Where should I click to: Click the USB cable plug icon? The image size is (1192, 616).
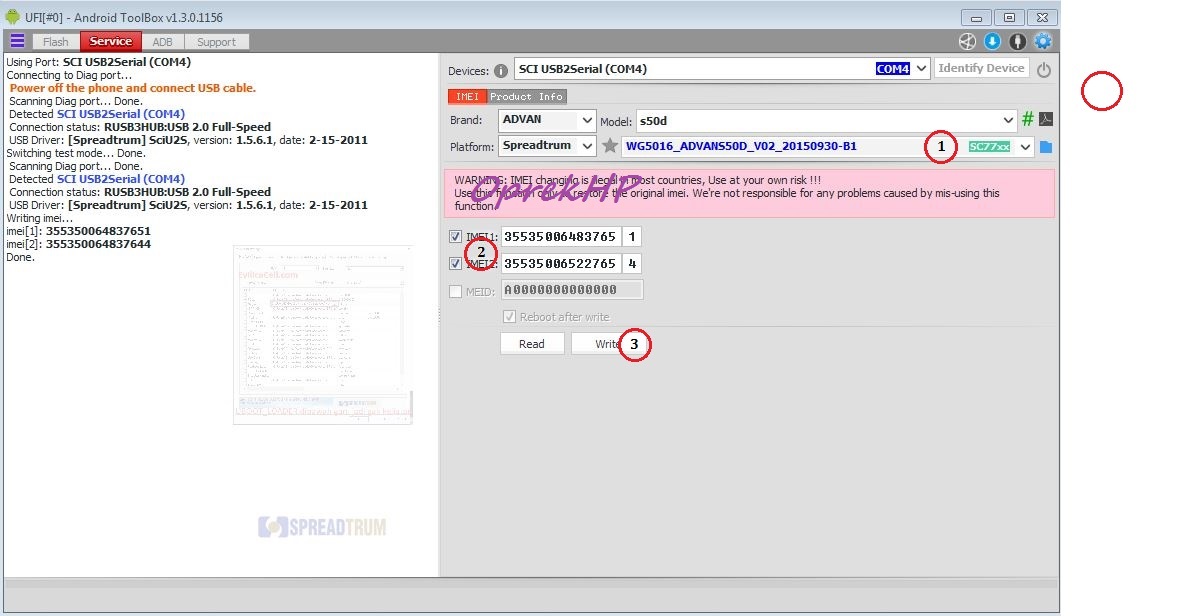coord(1017,42)
